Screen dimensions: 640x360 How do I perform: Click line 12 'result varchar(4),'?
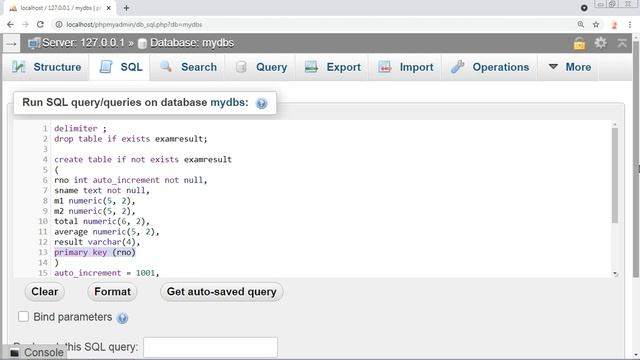[x=97, y=242]
